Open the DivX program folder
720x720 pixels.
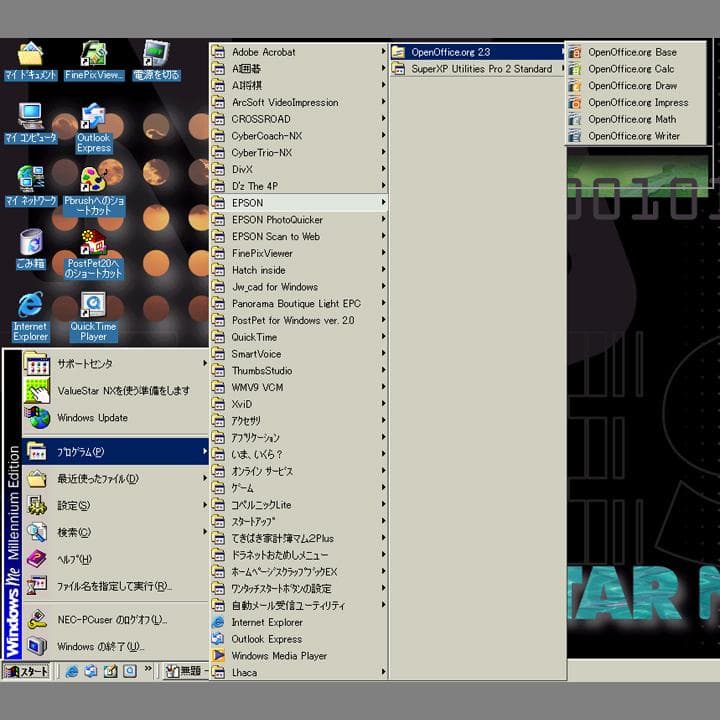(x=298, y=169)
